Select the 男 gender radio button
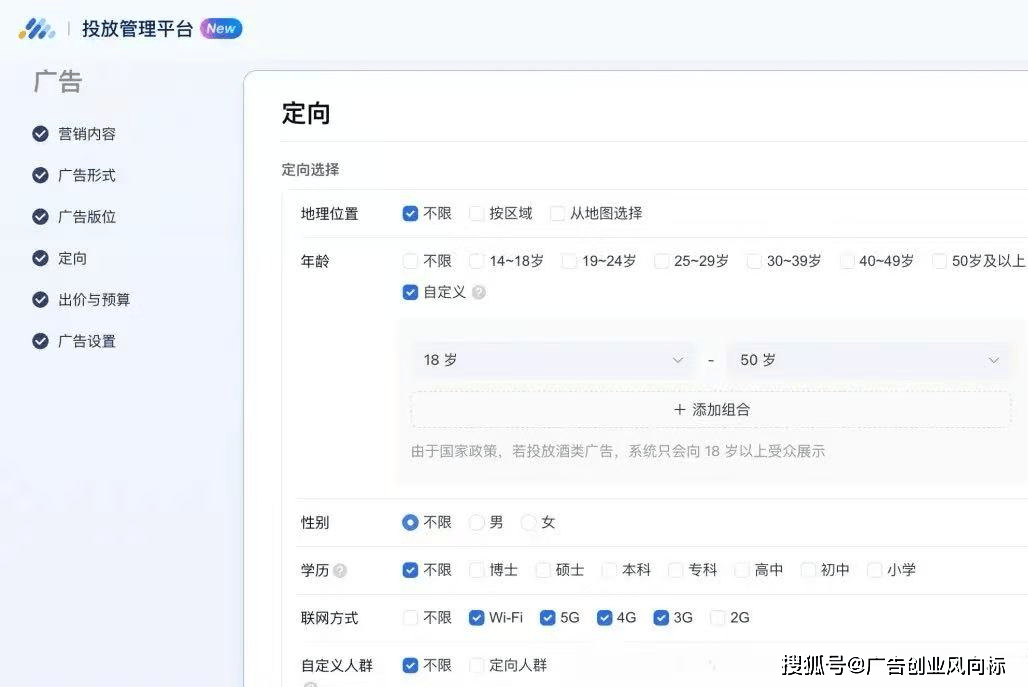Viewport: 1028px width, 687px height. tap(477, 522)
